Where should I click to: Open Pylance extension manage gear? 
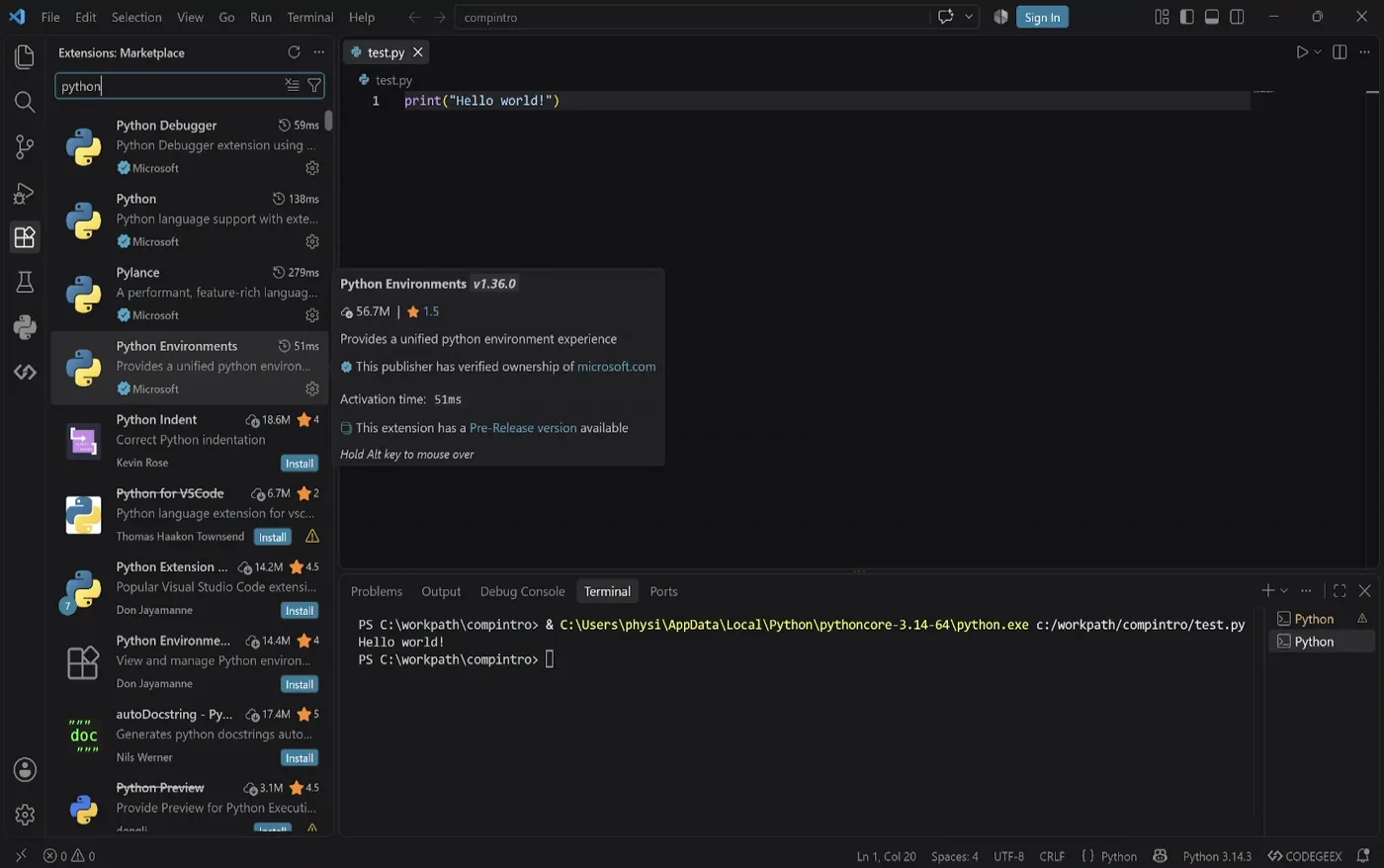[312, 315]
